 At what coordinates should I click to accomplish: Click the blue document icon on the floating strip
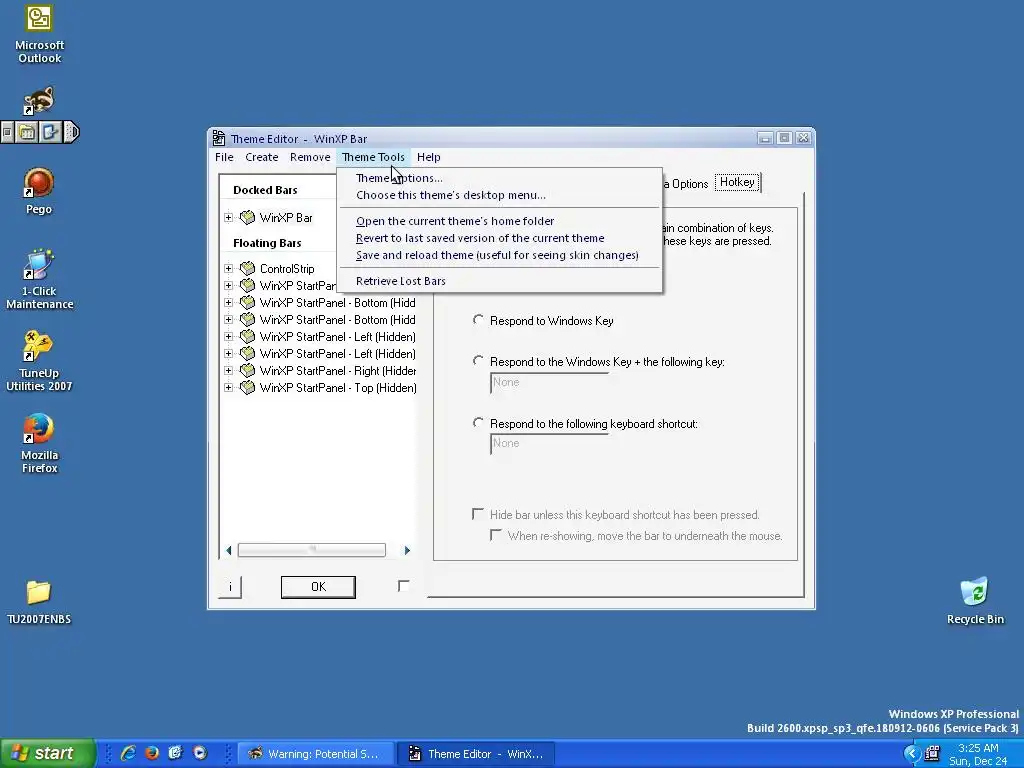point(50,133)
